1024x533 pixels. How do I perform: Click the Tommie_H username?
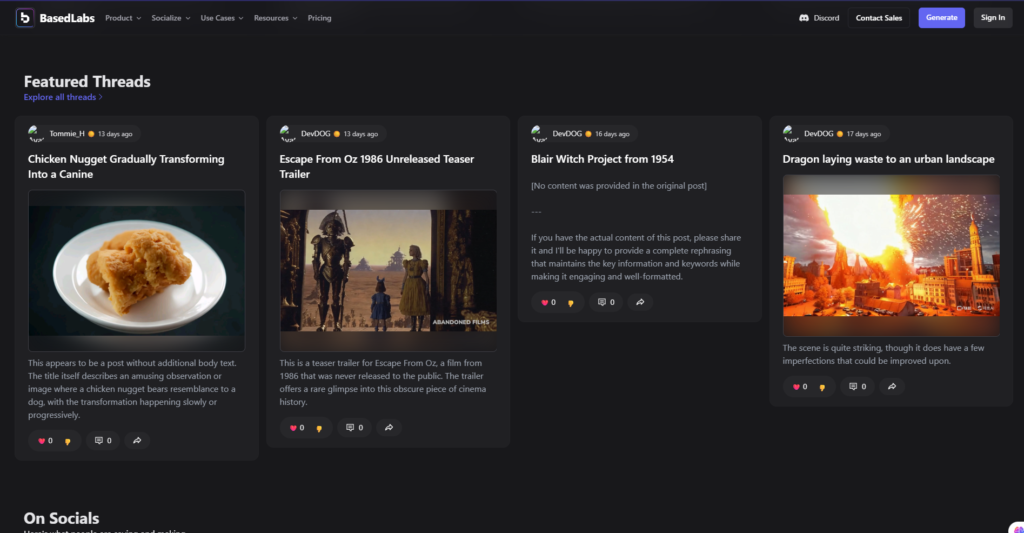click(x=67, y=134)
